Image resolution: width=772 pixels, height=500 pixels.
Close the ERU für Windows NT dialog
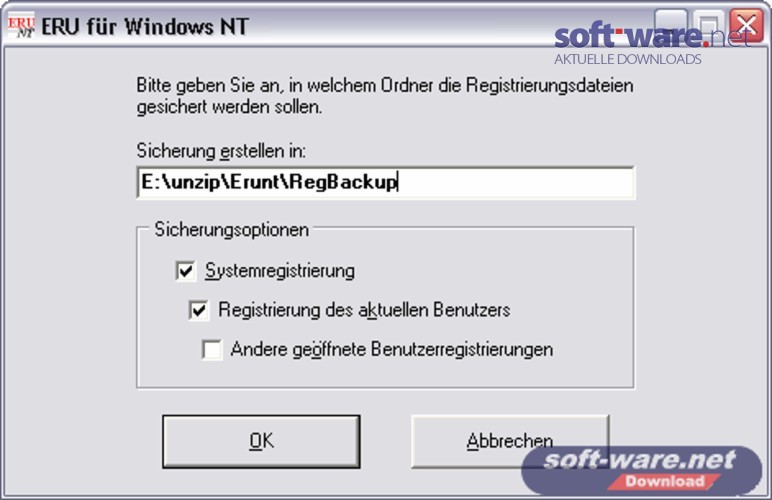tap(746, 25)
